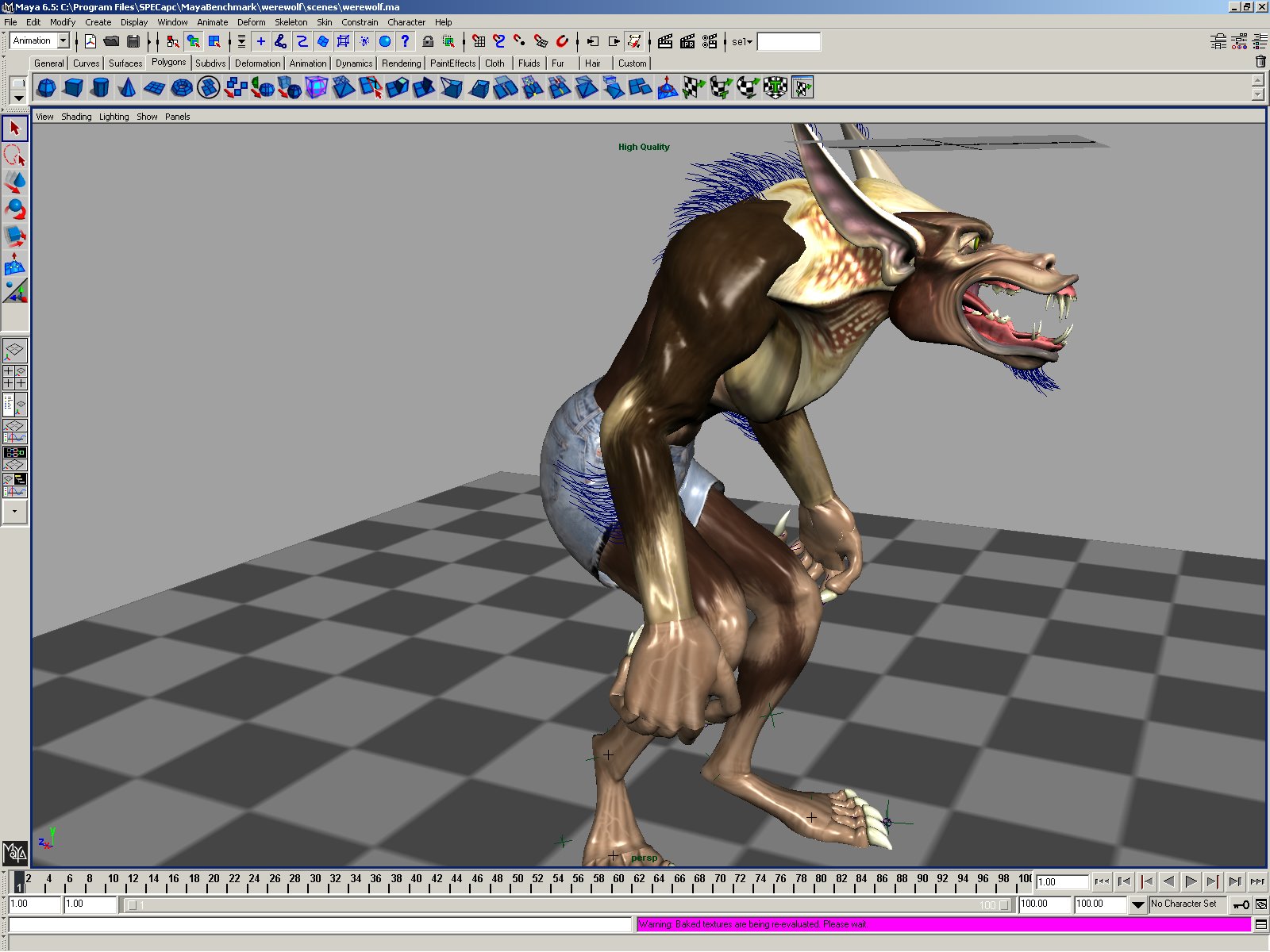Open the sel quick selection dropdown
Viewport: 1270px width, 952px height.
click(742, 41)
